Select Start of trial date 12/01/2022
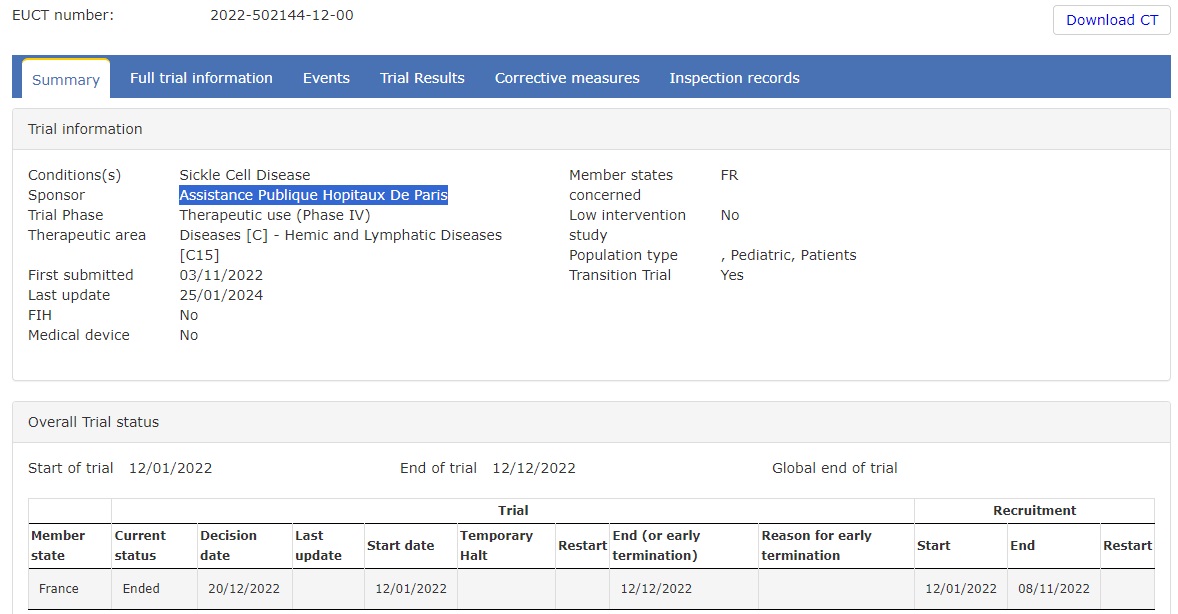The image size is (1178, 614). pos(171,468)
